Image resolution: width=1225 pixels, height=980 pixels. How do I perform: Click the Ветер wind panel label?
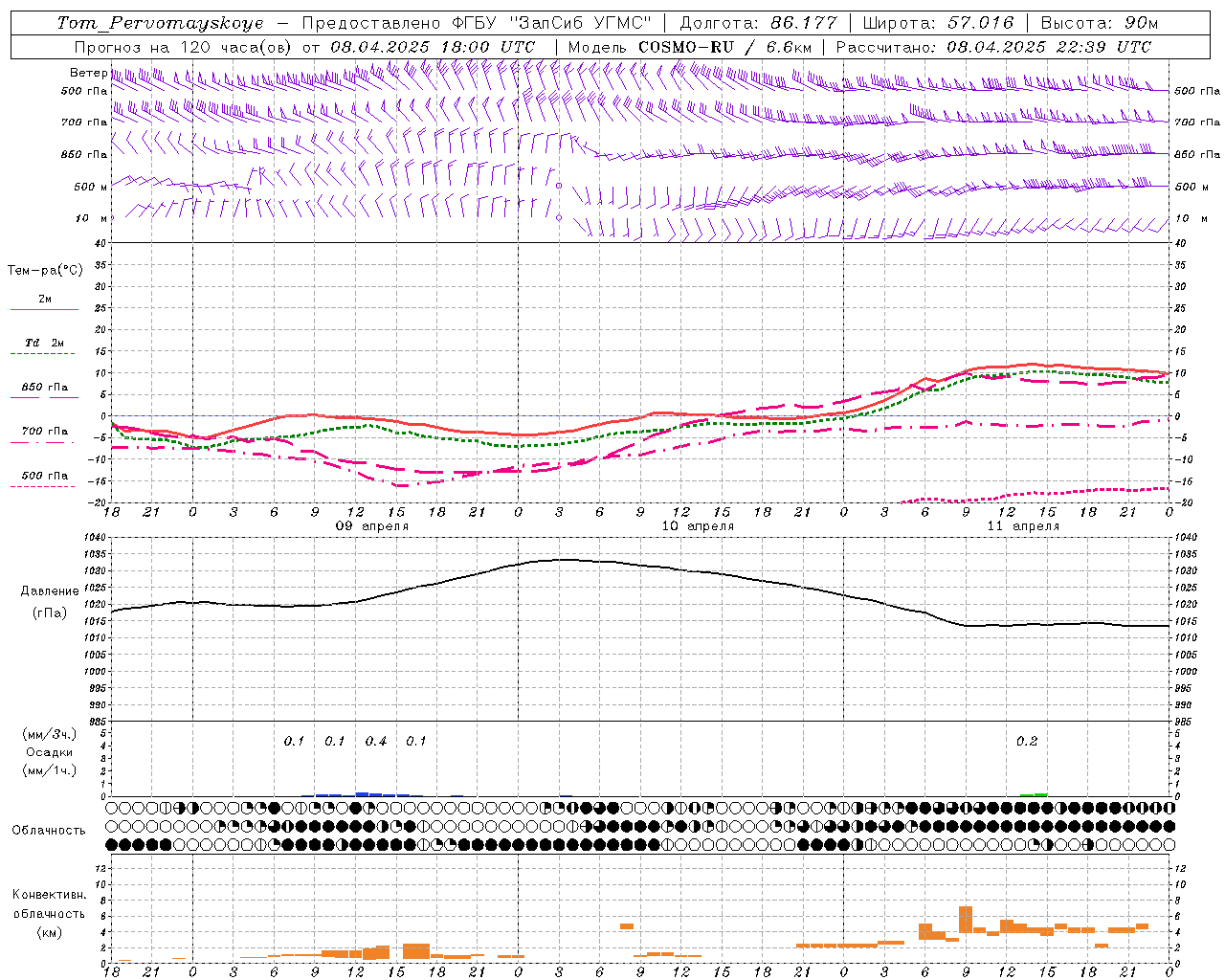(x=88, y=73)
